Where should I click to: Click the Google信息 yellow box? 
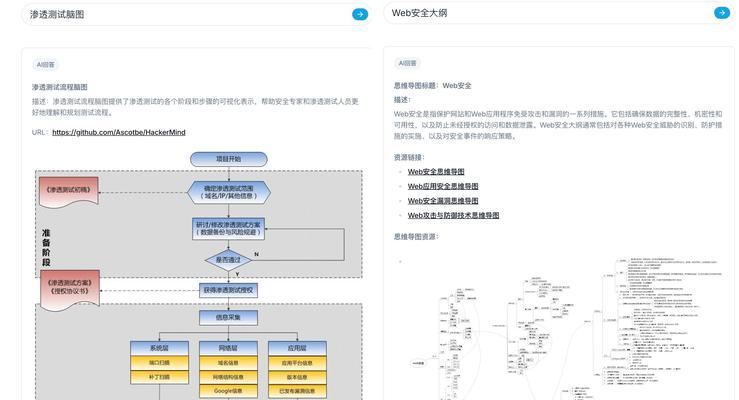point(229,391)
